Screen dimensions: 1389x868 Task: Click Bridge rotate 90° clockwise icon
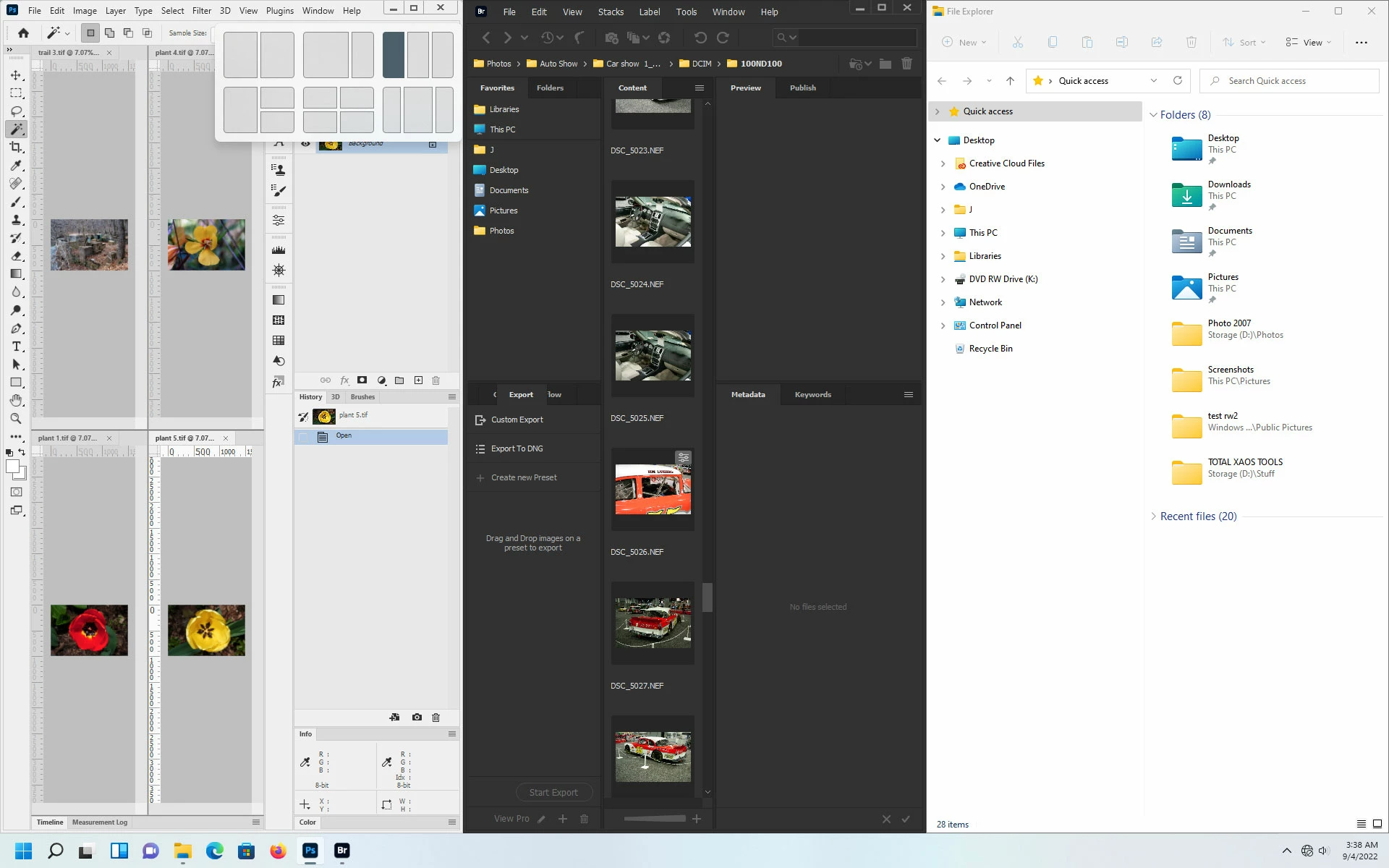[x=723, y=38]
